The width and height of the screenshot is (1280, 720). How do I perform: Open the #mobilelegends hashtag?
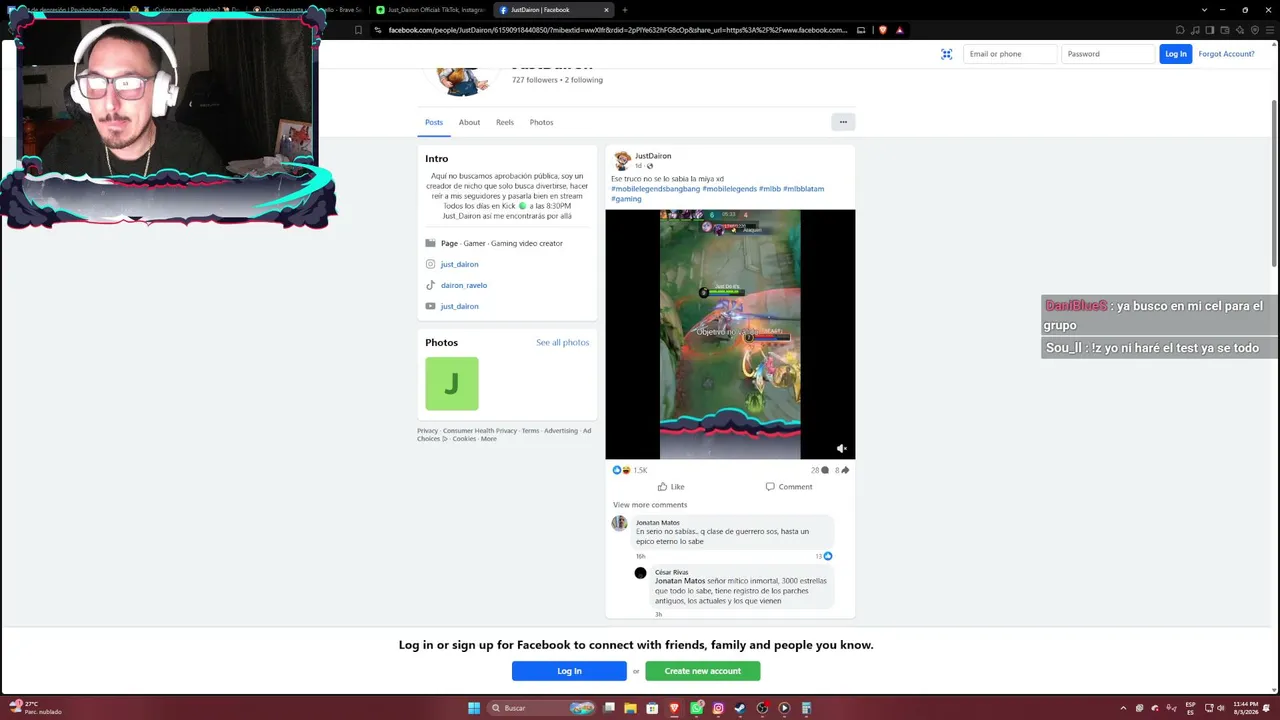[x=729, y=189]
